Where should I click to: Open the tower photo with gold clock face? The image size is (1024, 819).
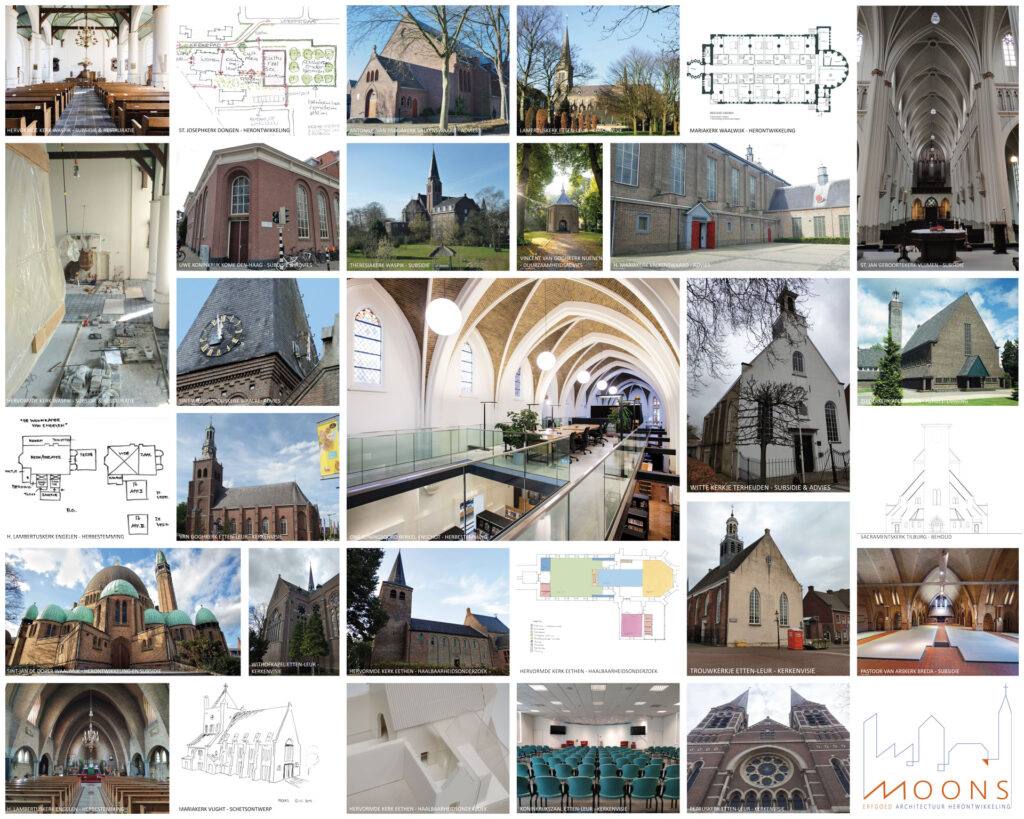258,342
